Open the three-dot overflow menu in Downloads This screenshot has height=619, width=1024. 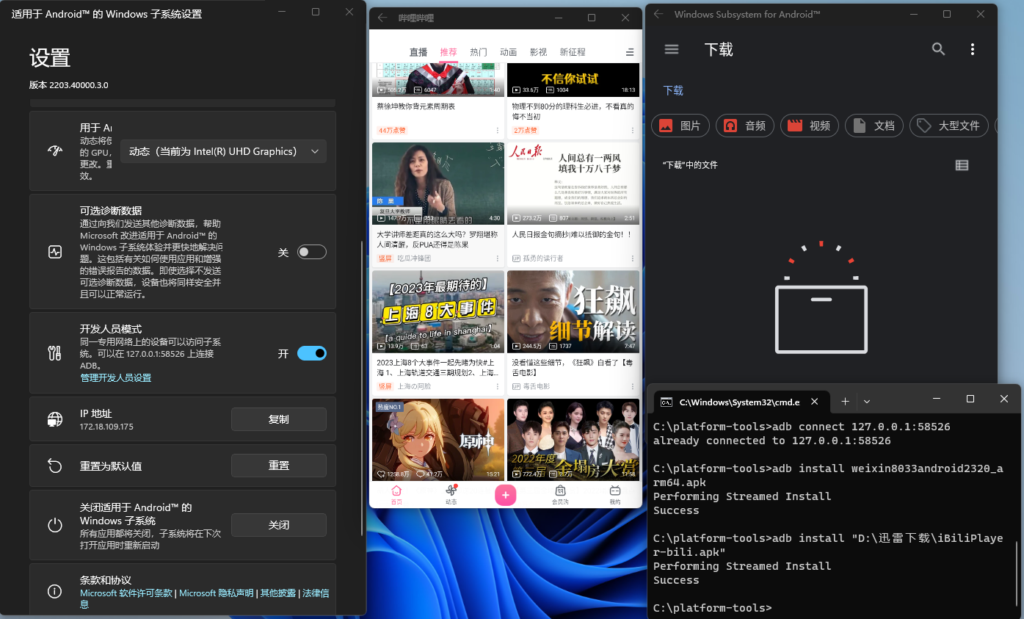tap(972, 49)
